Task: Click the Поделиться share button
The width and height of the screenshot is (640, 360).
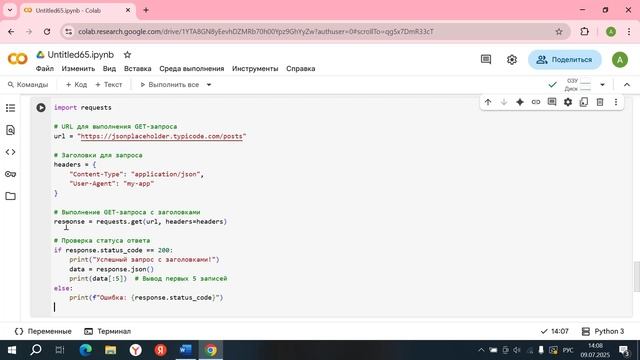Action: click(x=564, y=60)
